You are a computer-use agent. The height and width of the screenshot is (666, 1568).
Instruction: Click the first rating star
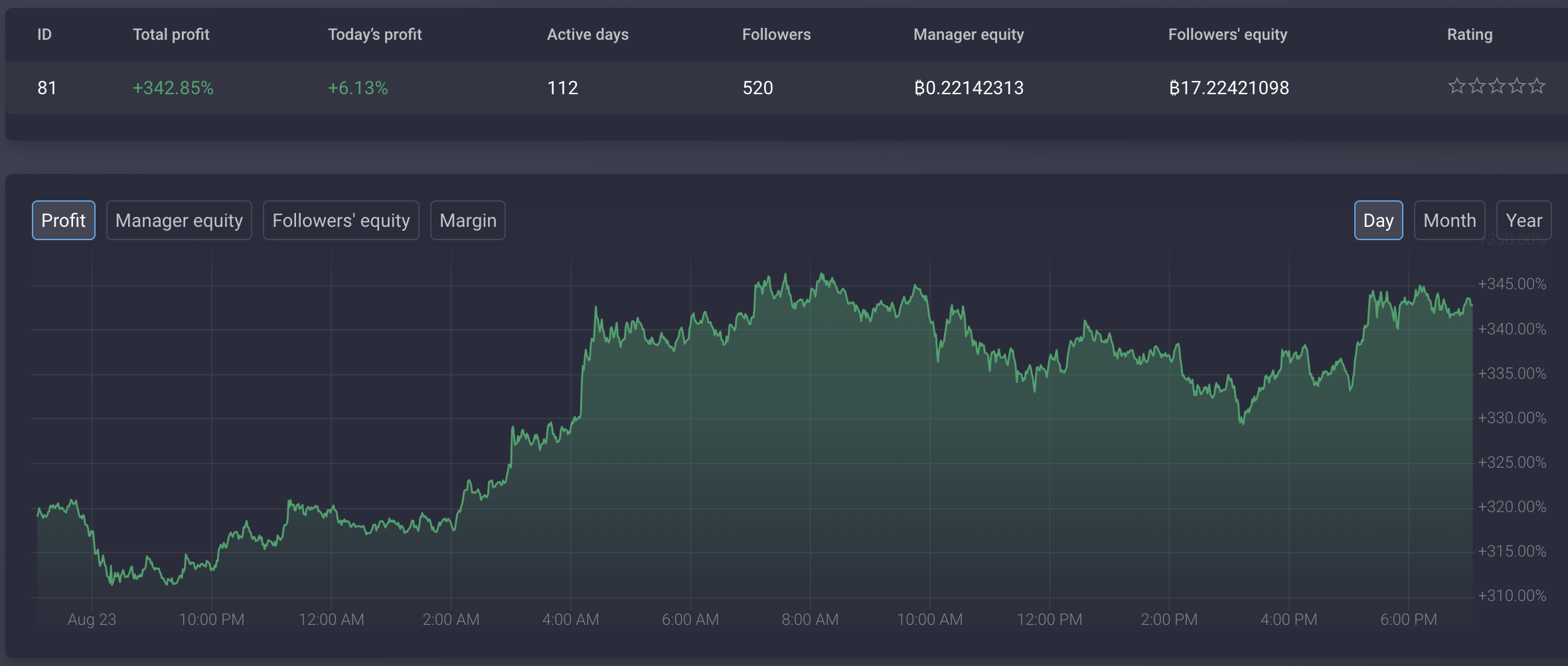[x=1456, y=86]
